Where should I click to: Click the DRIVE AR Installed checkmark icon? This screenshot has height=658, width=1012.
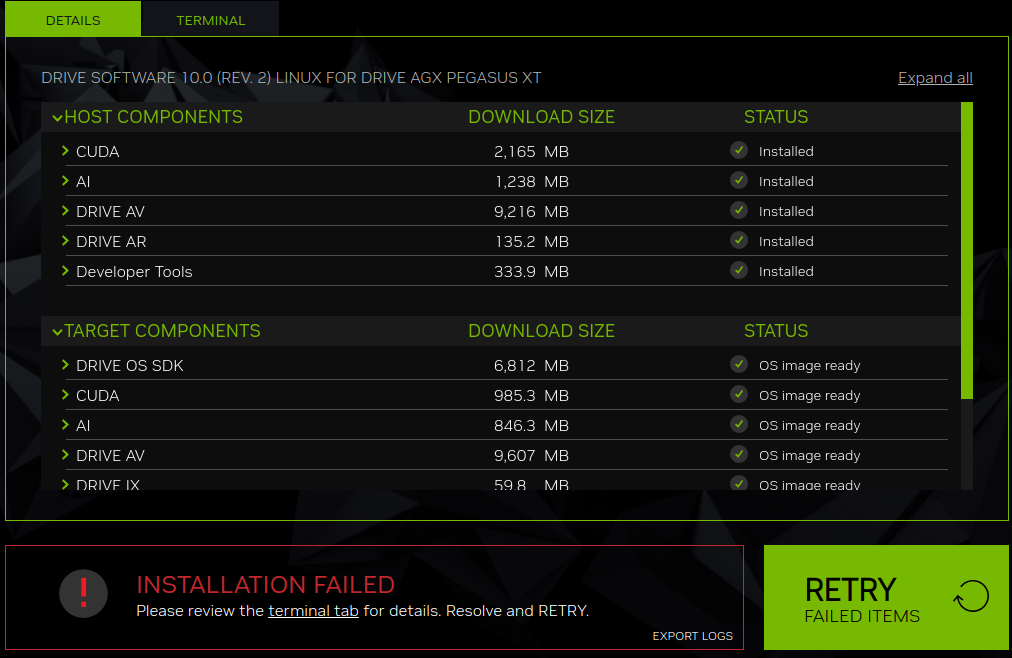(739, 240)
